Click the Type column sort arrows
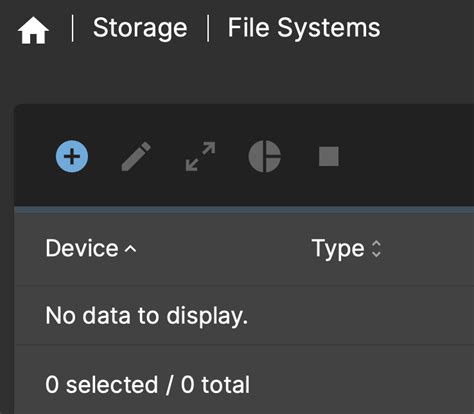 (x=376, y=249)
